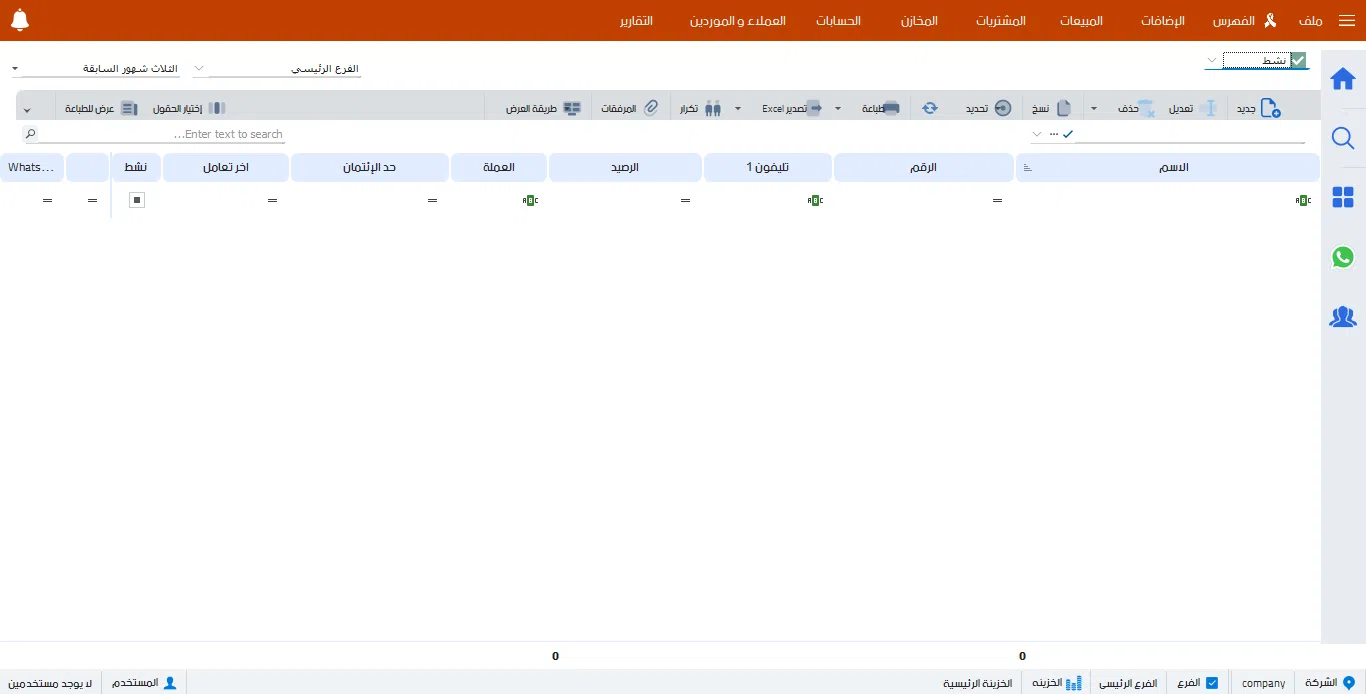The image size is (1366, 694).
Task: Toggle the نشط column filter checkbox
Action: pos(137,200)
